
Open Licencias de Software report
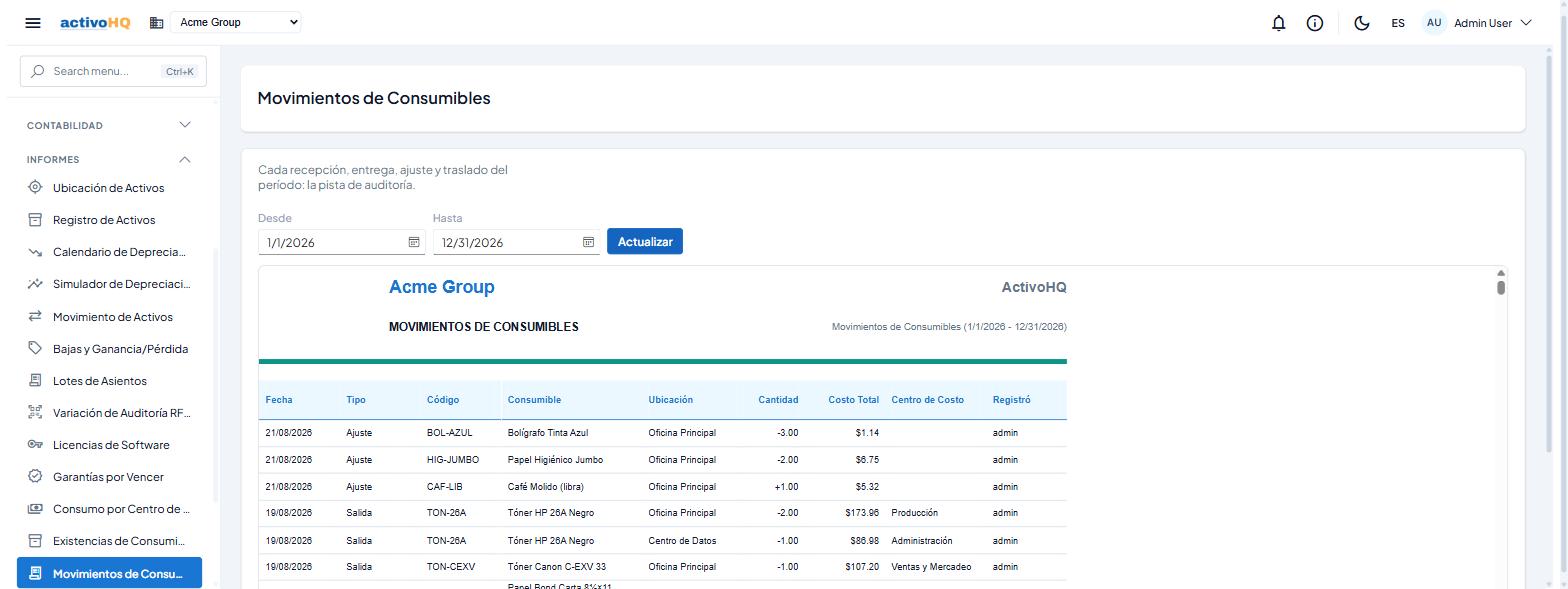[x=111, y=445]
